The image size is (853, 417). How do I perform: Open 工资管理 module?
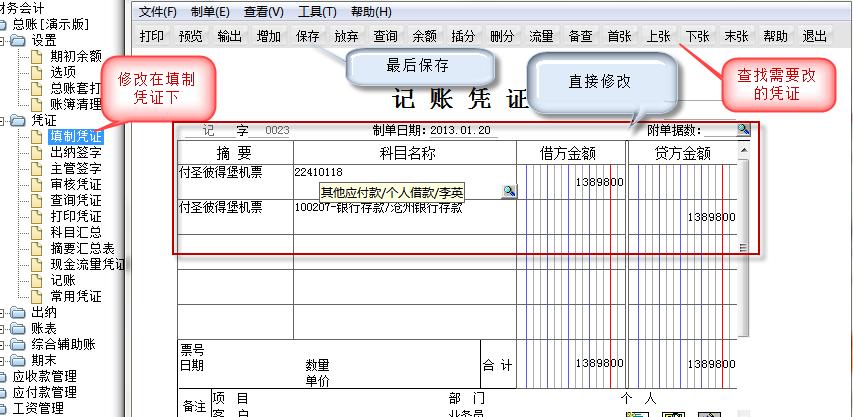[38, 408]
